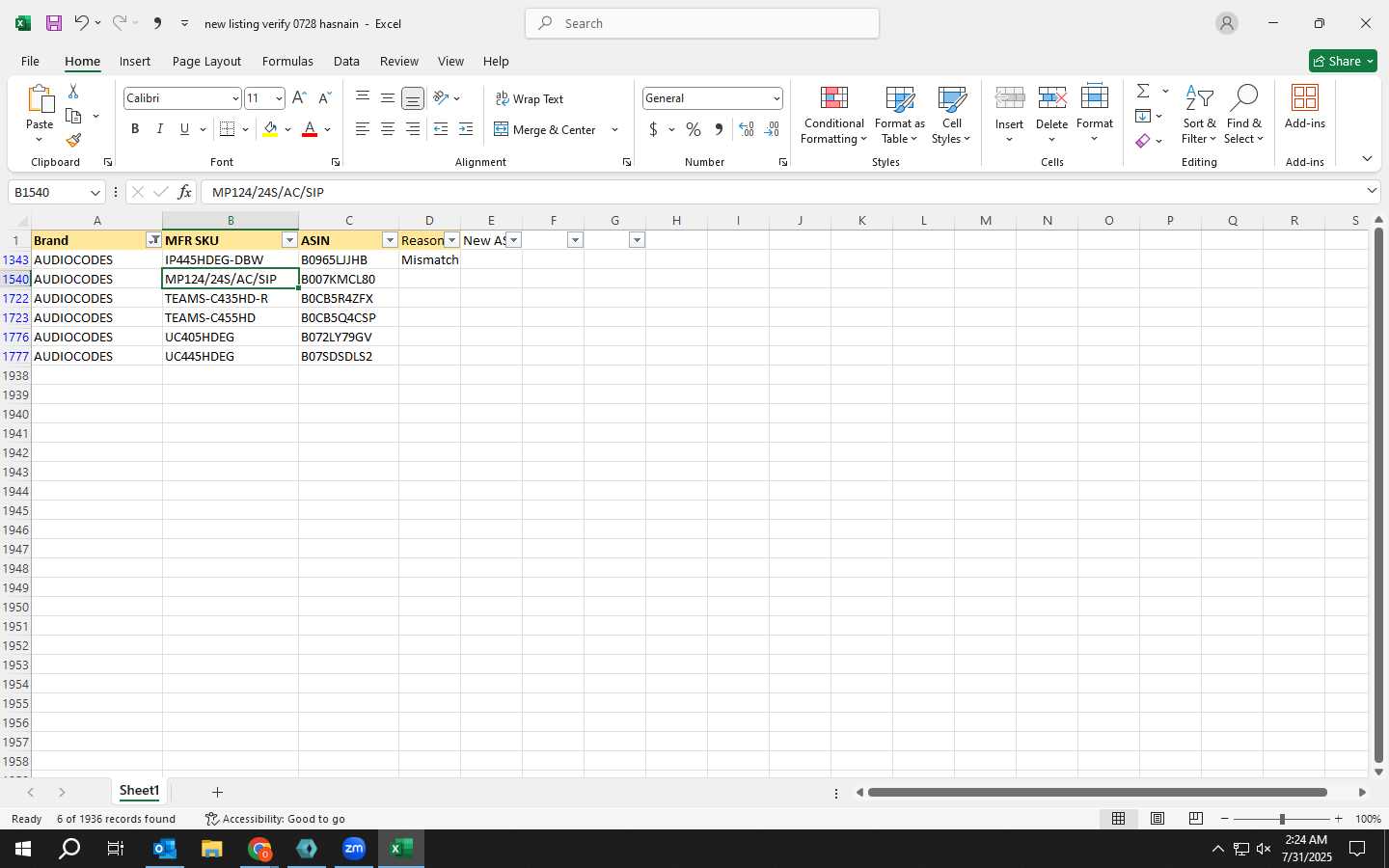This screenshot has height=868, width=1389.
Task: Open the Orientation text rotation icon
Action: 441,98
